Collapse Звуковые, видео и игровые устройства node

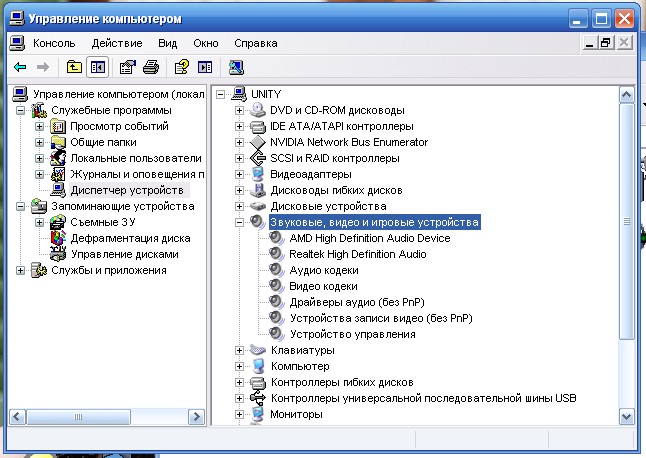pos(239,222)
